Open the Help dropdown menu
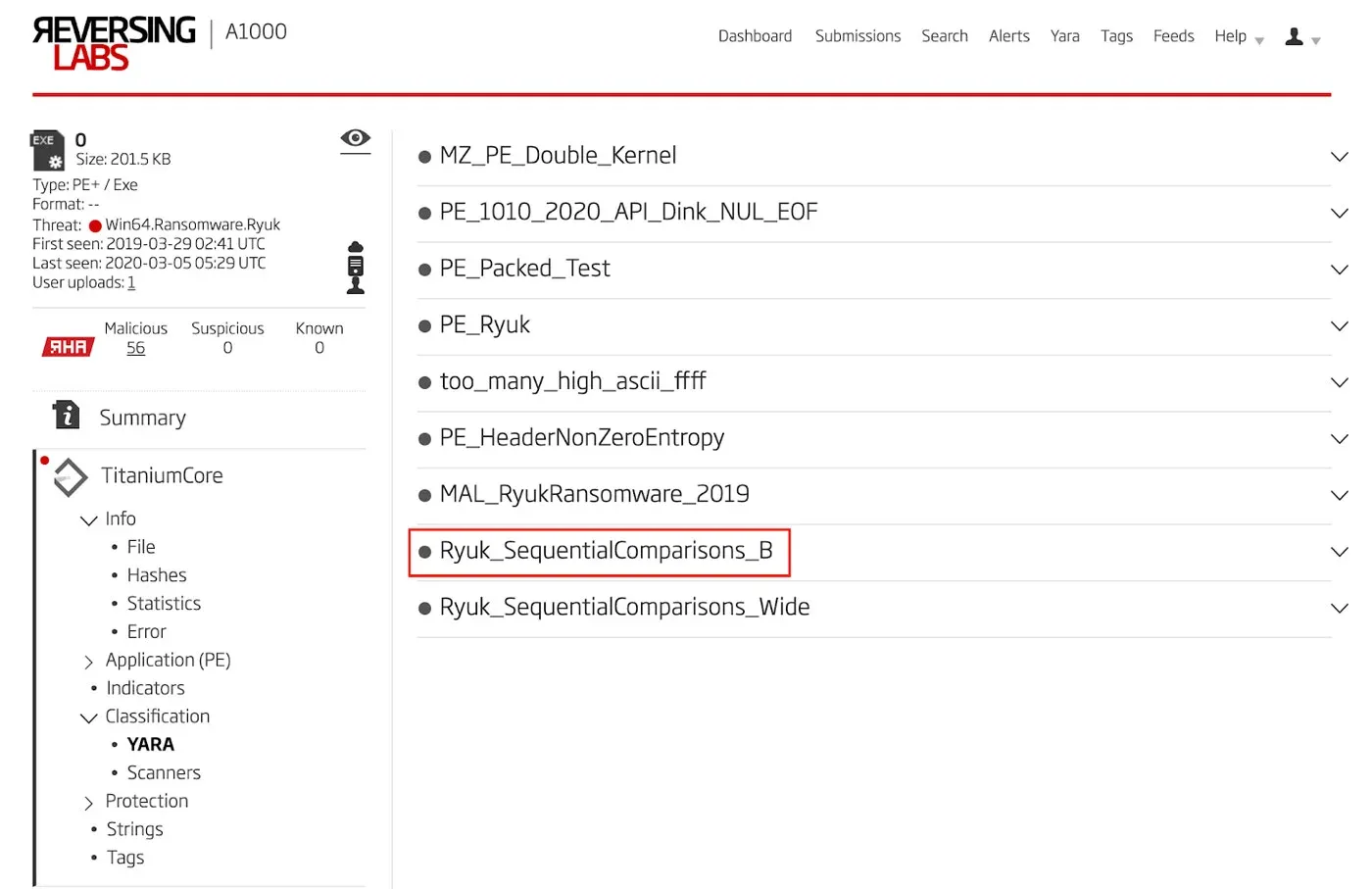The height and width of the screenshot is (889, 1372). click(1238, 36)
